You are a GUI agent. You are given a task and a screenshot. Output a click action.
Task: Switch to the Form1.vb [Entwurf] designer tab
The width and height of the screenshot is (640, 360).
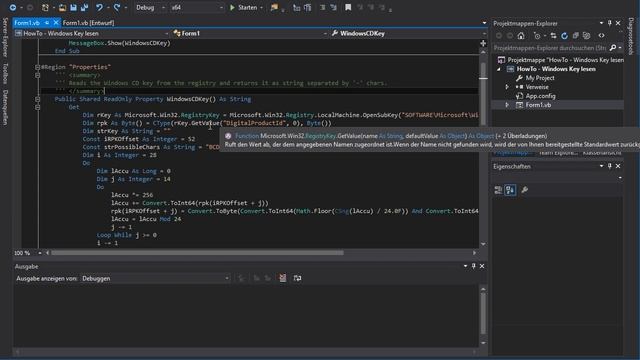click(89, 23)
